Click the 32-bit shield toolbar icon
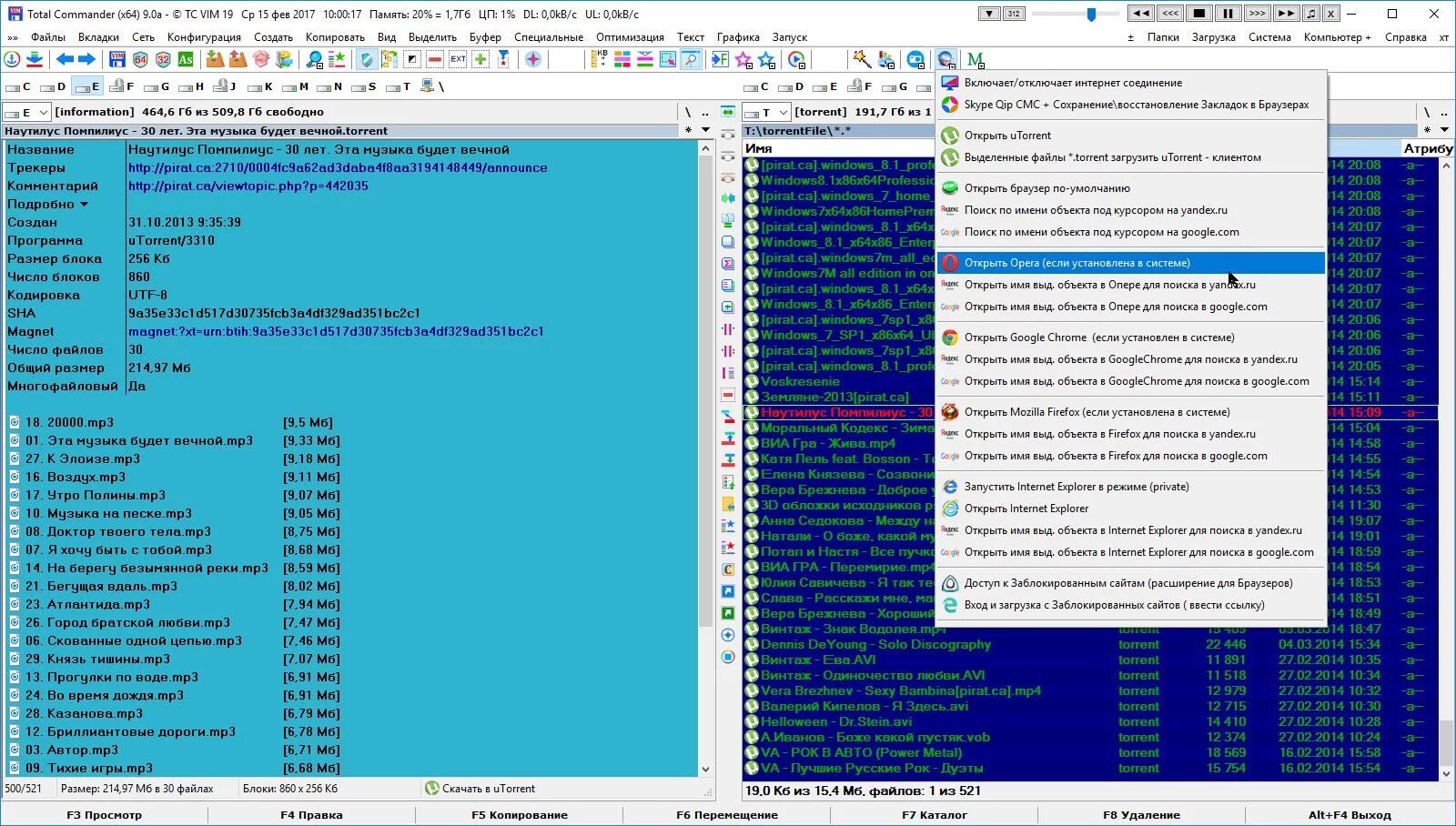Viewport: 1456px width, 826px height. click(163, 60)
